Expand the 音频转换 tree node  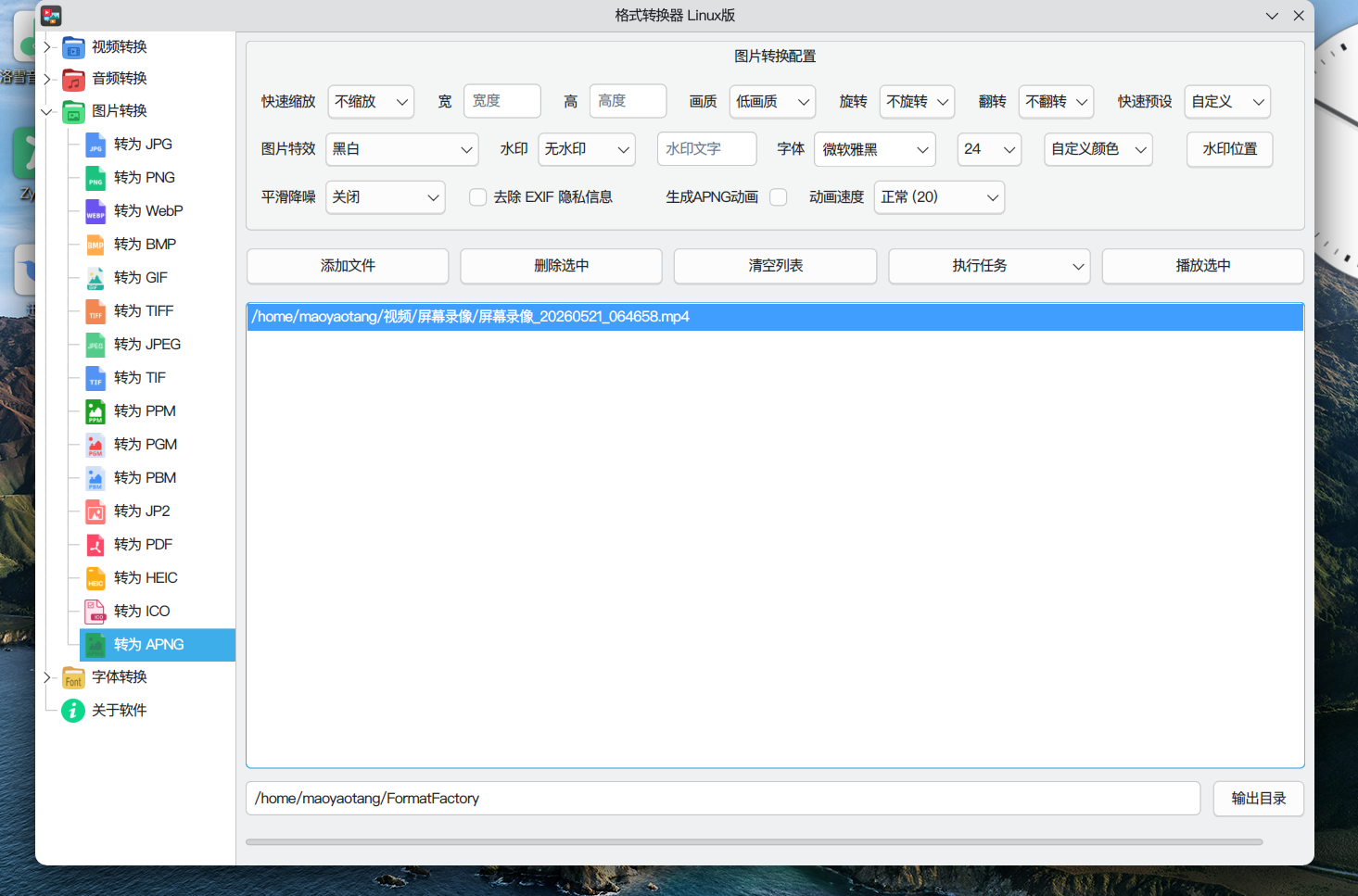[x=46, y=80]
